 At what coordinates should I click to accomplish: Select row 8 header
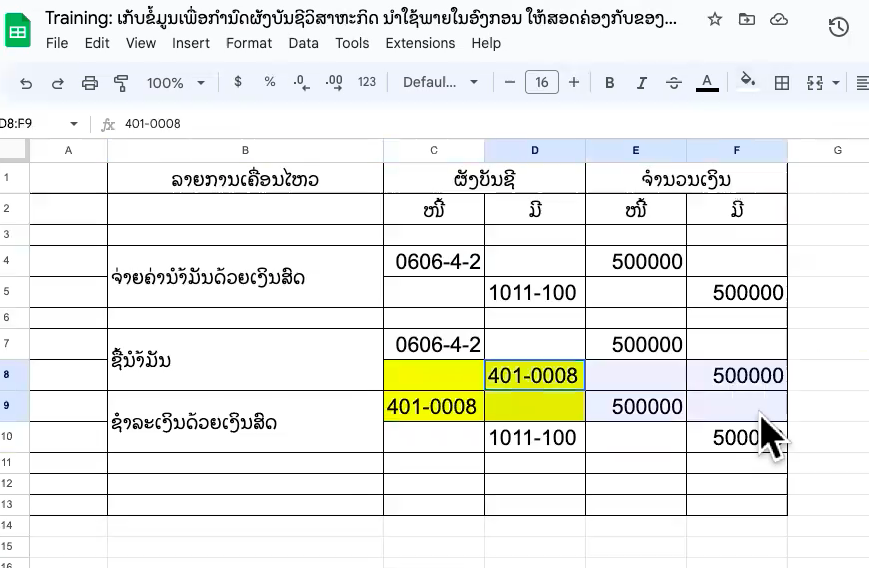(x=13, y=375)
